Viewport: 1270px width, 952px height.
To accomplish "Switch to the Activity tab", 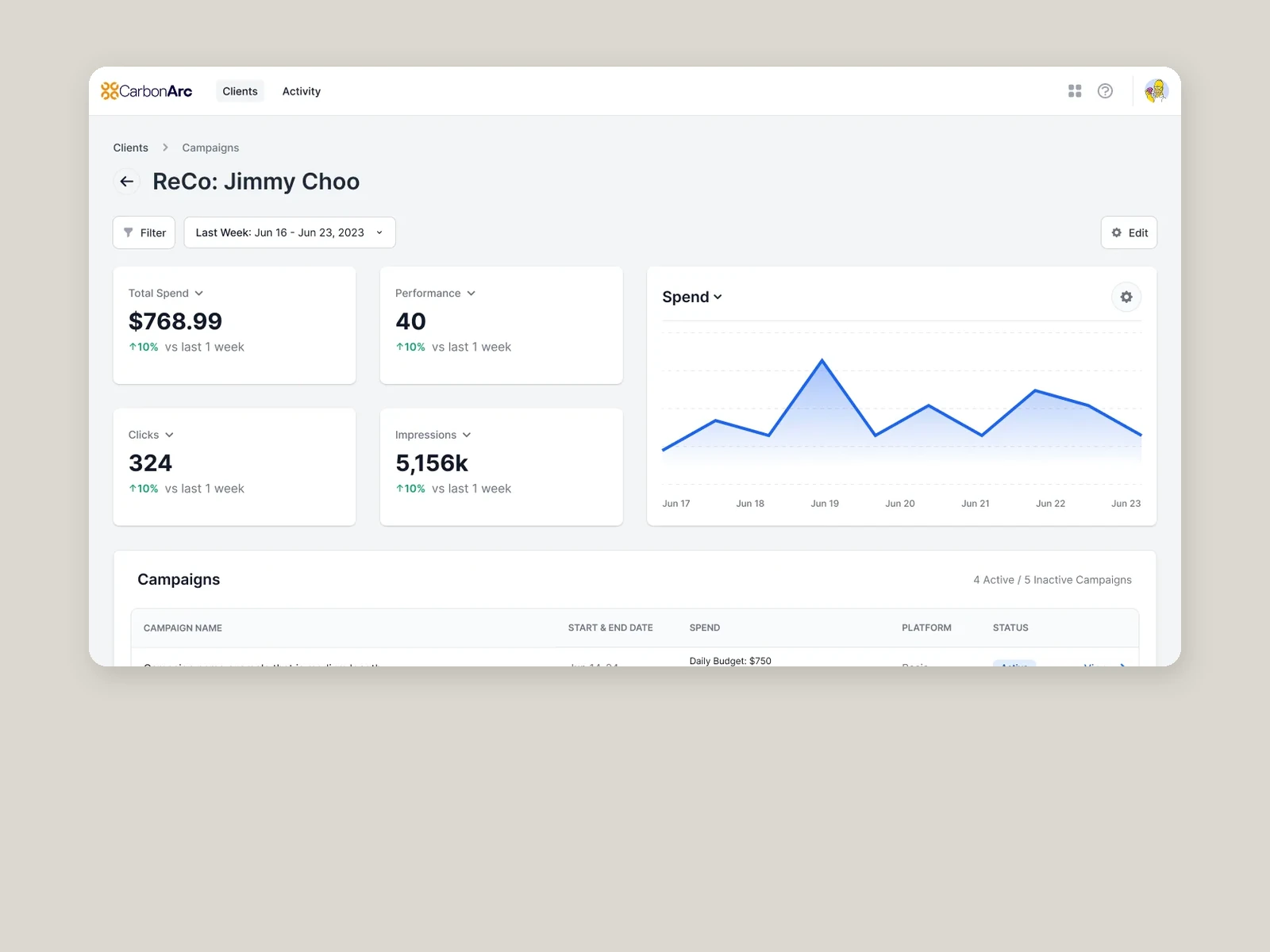I will coord(302,91).
